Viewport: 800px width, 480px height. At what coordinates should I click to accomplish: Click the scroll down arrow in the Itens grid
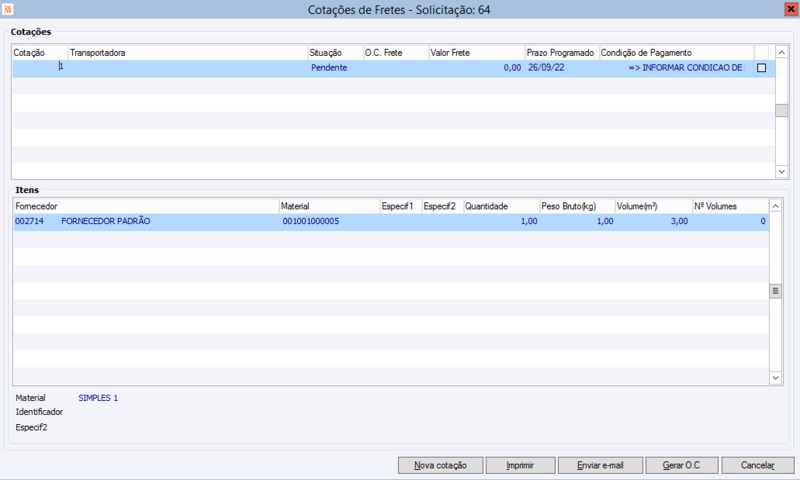coord(776,378)
